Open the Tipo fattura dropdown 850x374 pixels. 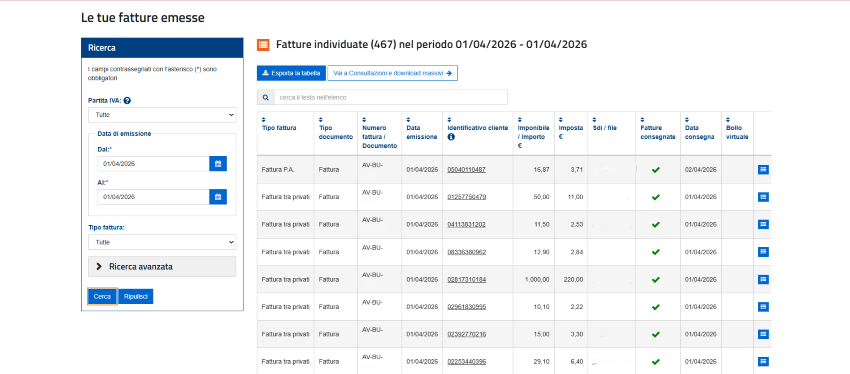pos(162,242)
